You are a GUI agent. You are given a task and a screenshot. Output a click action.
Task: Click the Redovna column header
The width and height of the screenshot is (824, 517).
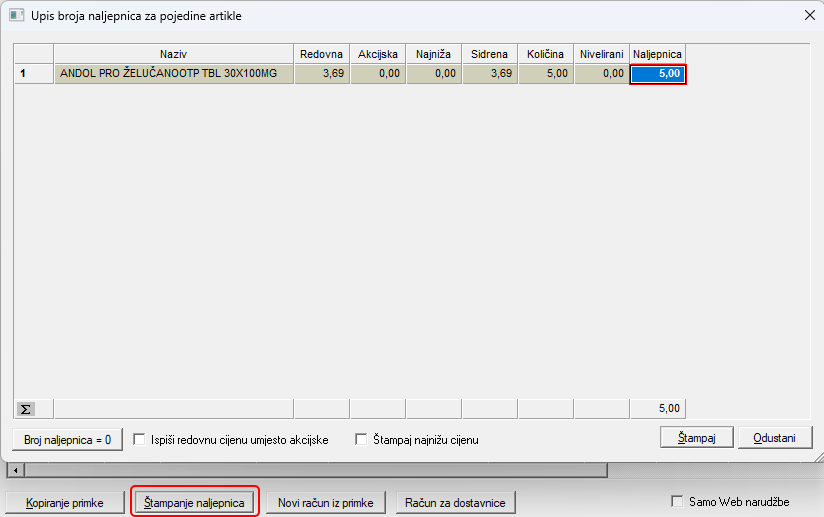point(322,54)
